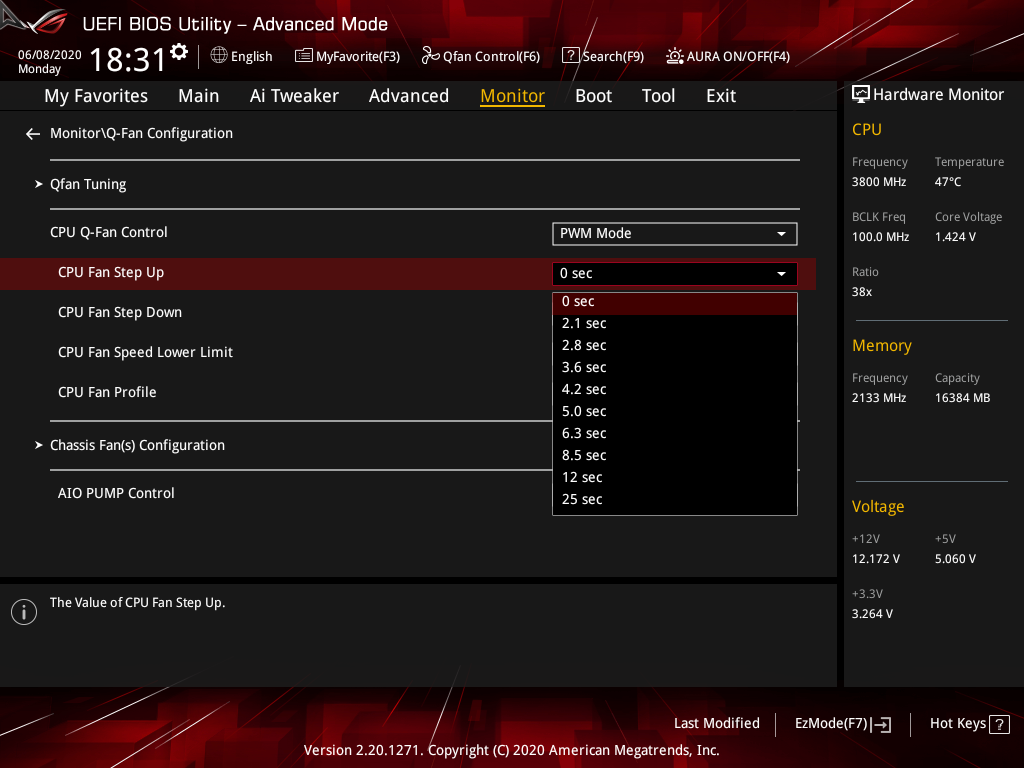
Task: Choose 4.2 sec option
Action: pos(675,390)
